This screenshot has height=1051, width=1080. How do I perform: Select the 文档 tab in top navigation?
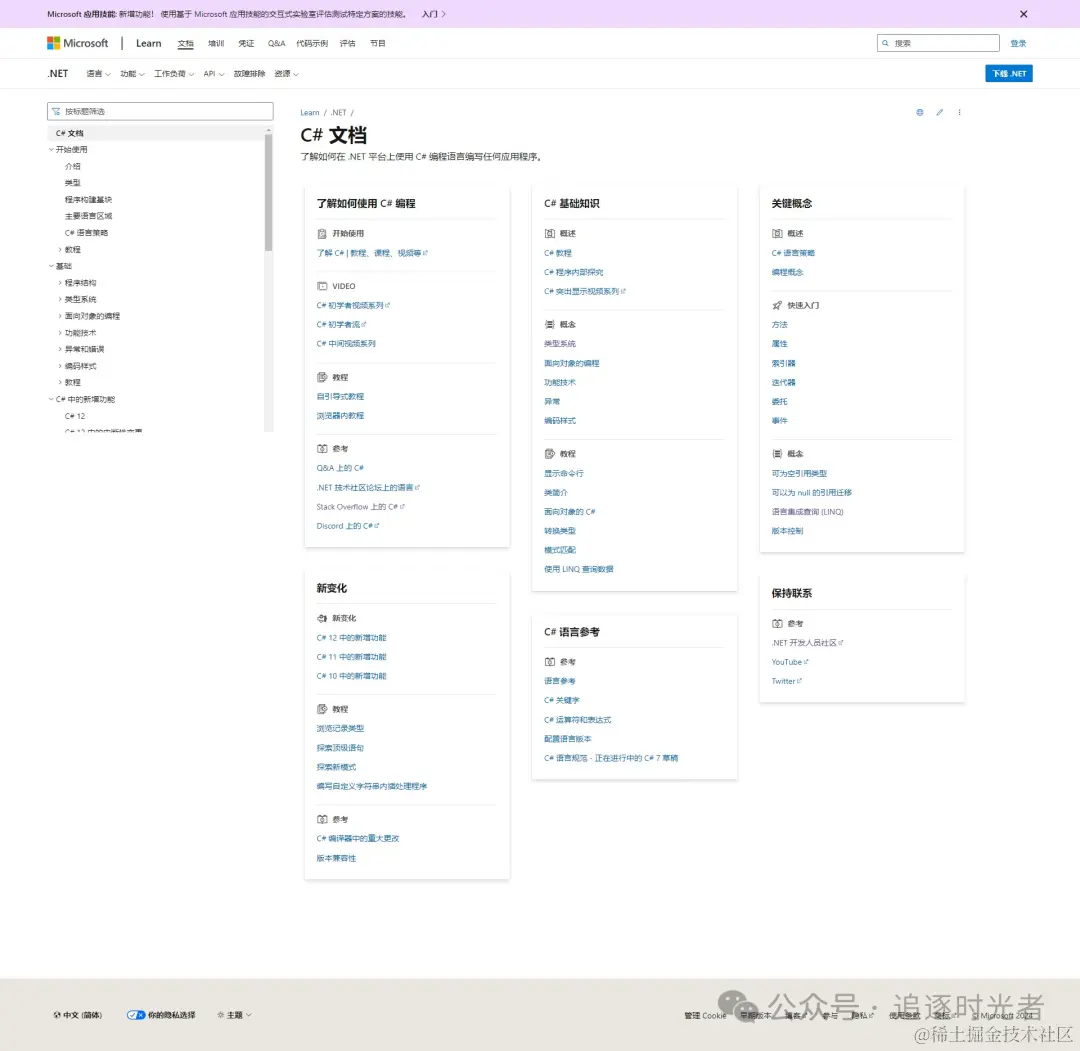(185, 43)
